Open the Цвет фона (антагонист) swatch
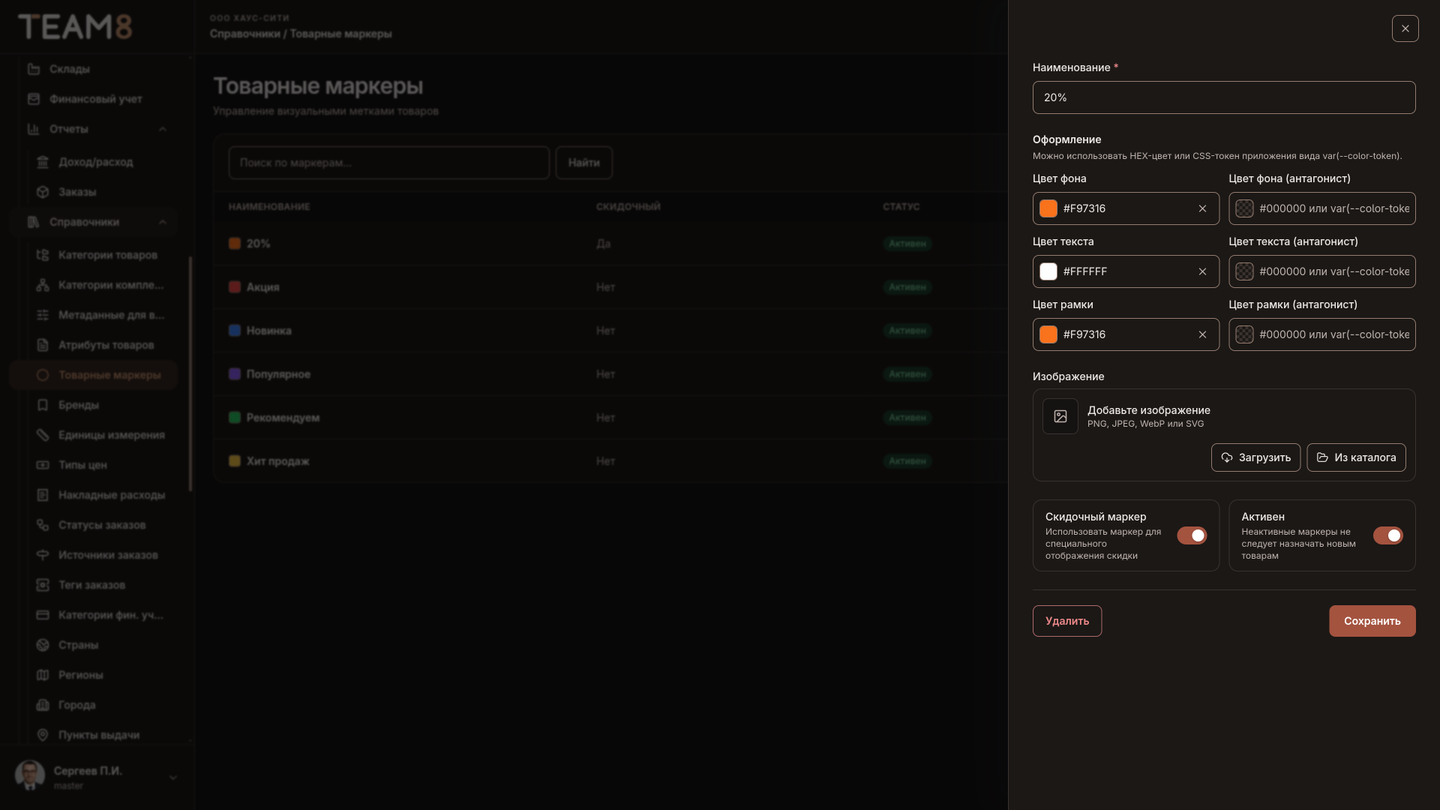Viewport: 1440px width, 810px height. 1244,209
